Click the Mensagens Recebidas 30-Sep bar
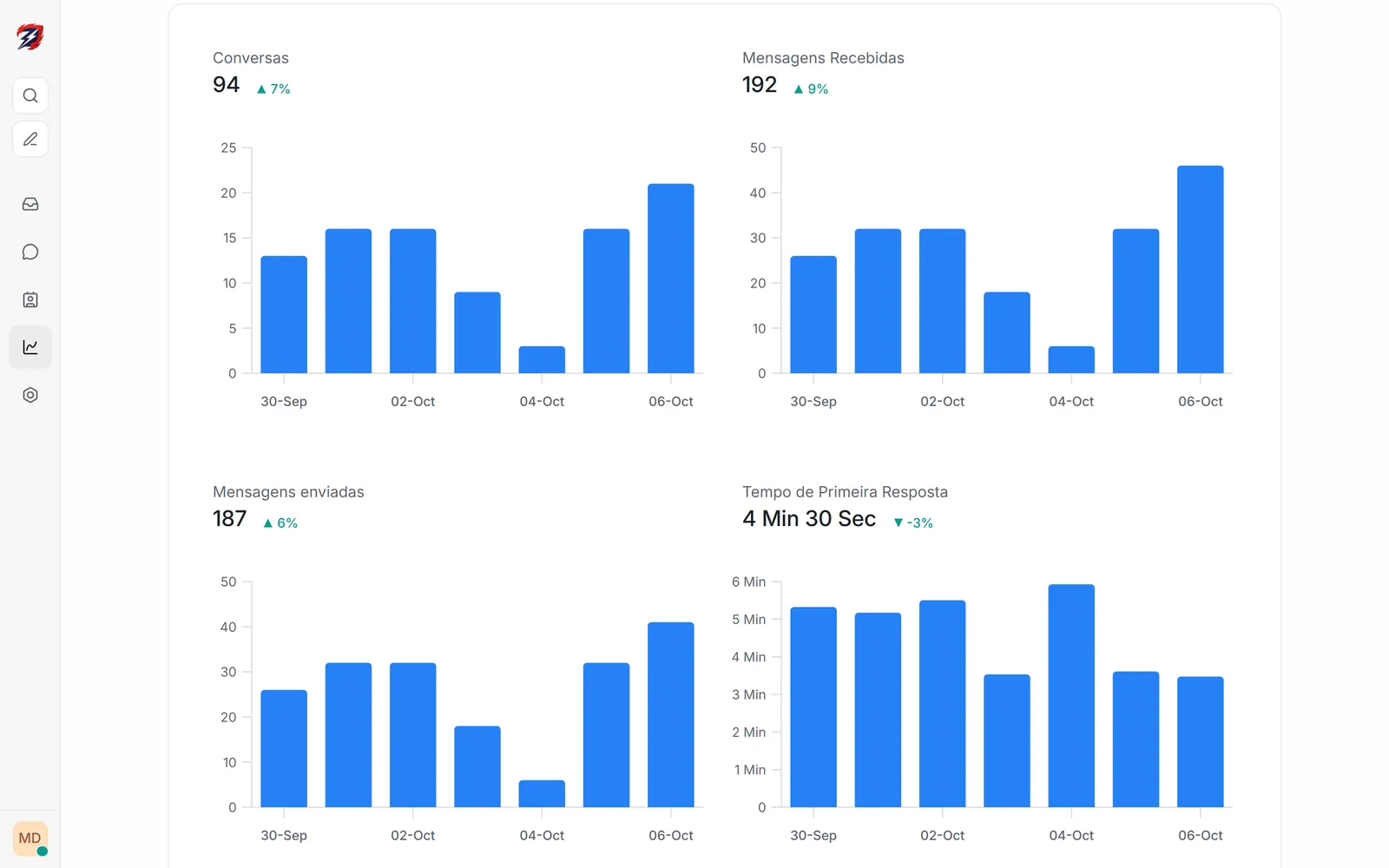This screenshot has height=868, width=1389. tap(813, 314)
